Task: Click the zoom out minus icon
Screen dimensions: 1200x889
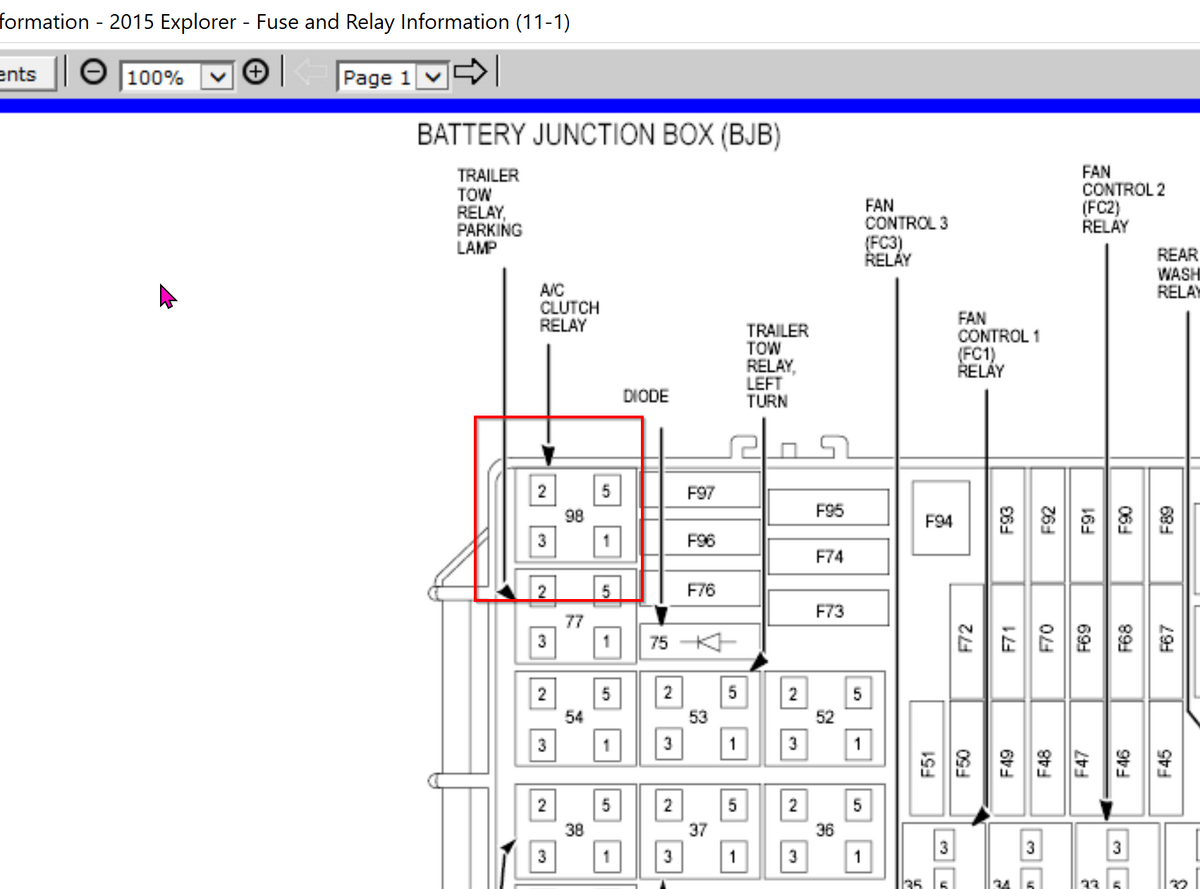Action: coord(93,73)
